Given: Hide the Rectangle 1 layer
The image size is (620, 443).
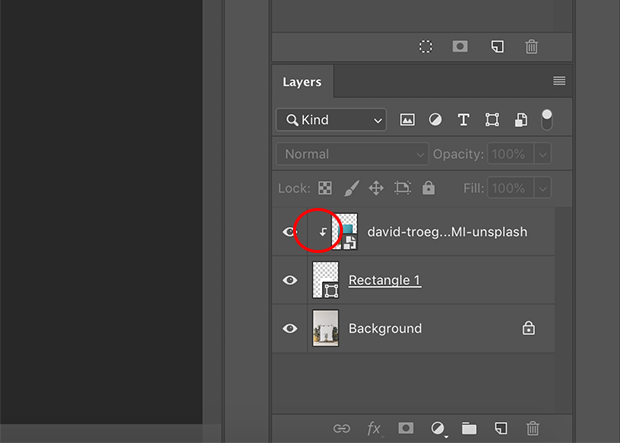Looking at the screenshot, I should pos(290,280).
